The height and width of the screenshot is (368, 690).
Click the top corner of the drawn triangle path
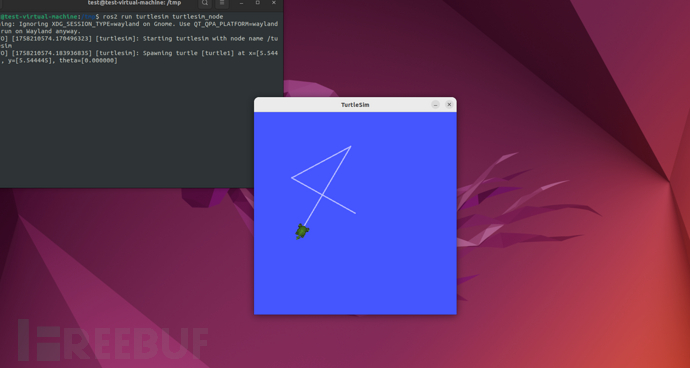351,146
